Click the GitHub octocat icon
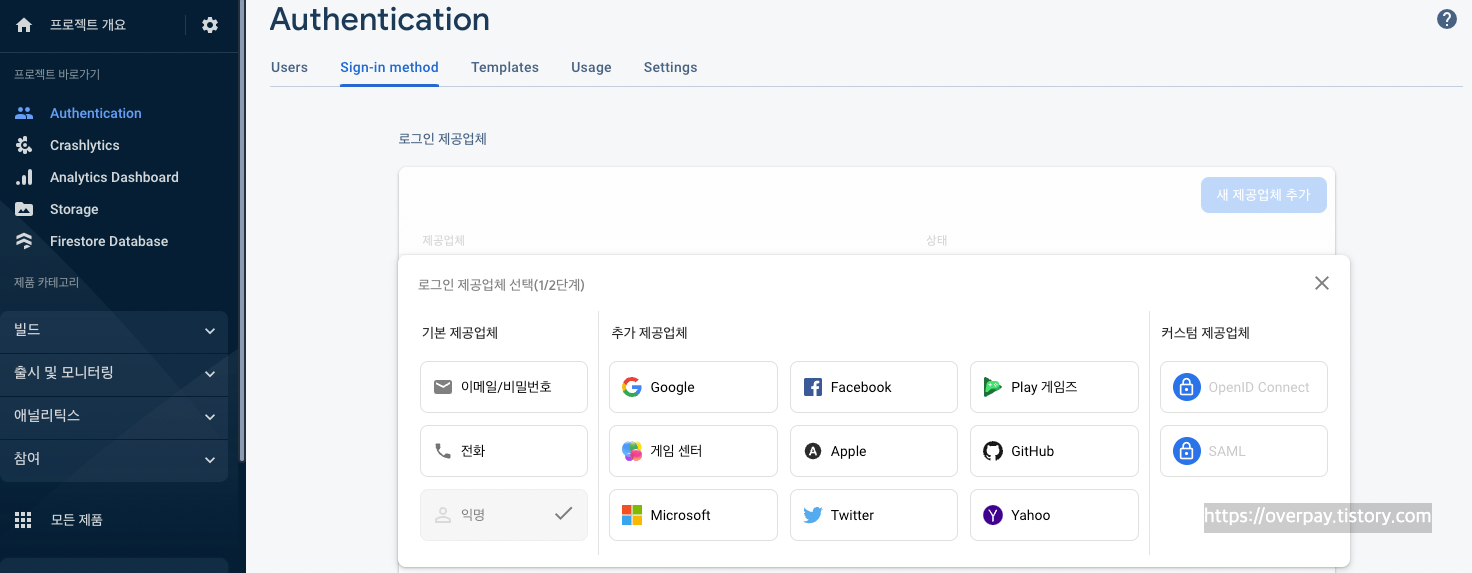This screenshot has width=1472, height=573. [992, 451]
